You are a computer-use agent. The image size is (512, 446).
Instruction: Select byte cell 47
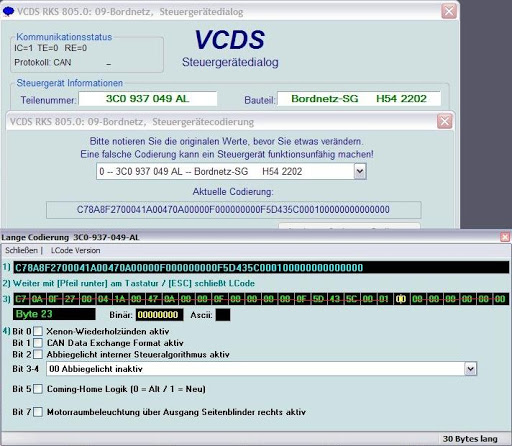pos(153,299)
